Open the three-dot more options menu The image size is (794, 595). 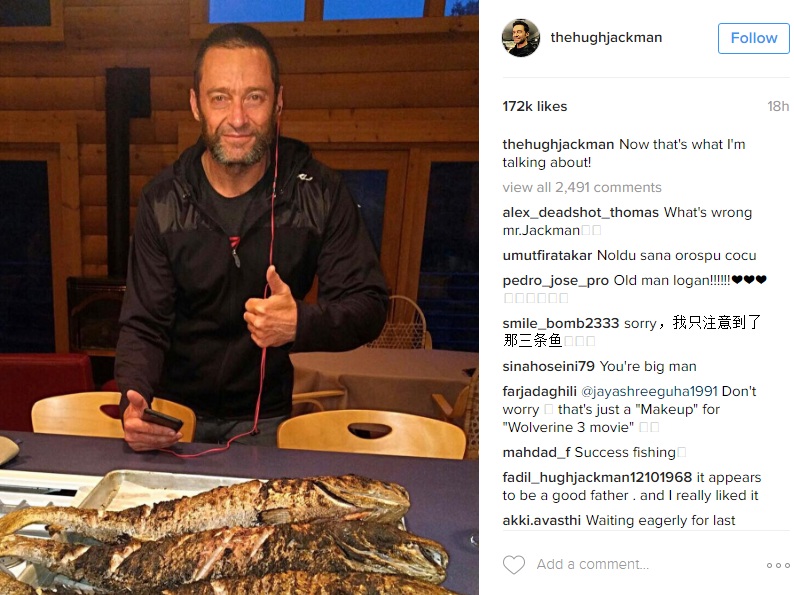[778, 565]
